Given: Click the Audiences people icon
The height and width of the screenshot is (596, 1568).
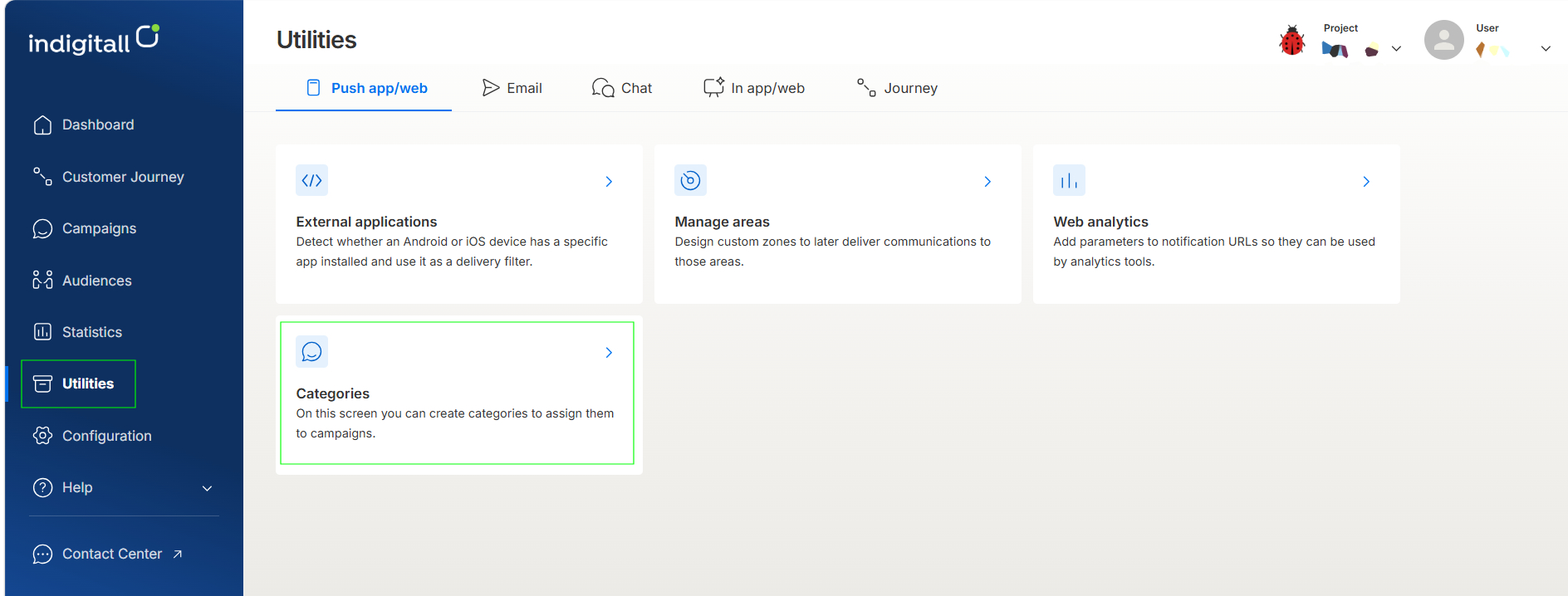Looking at the screenshot, I should [42, 280].
